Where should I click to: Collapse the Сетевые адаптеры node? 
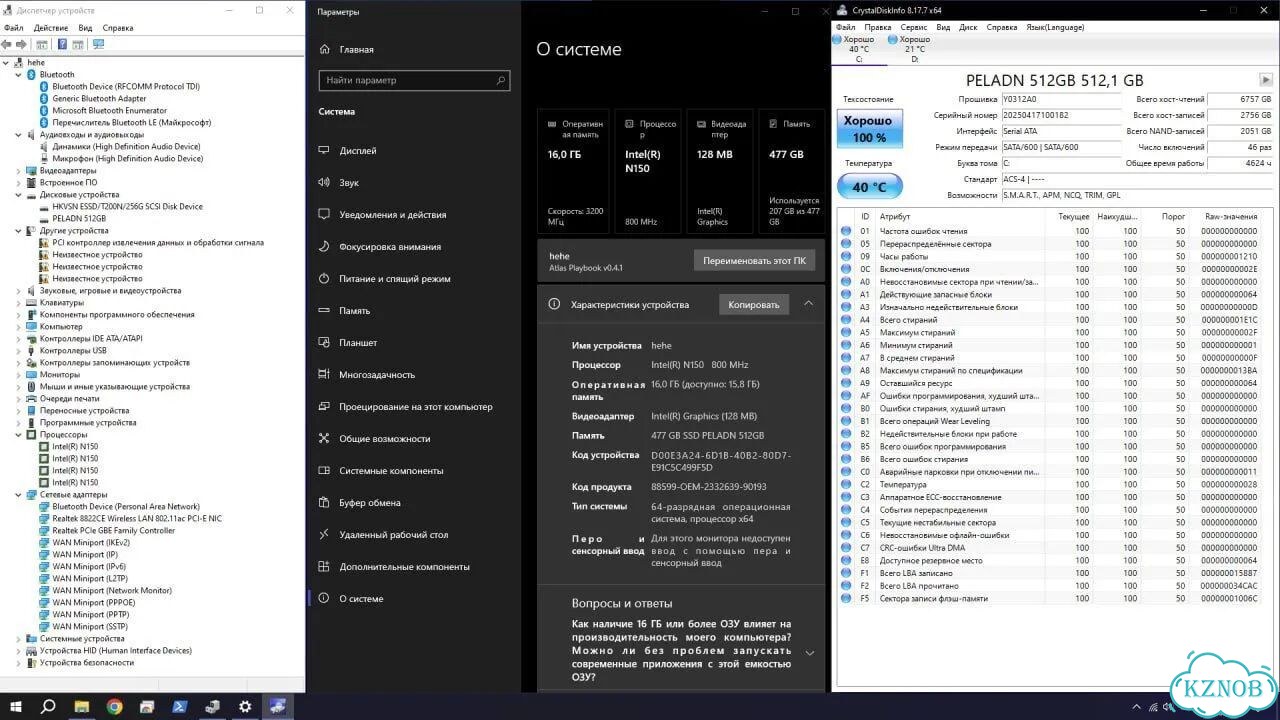19,495
